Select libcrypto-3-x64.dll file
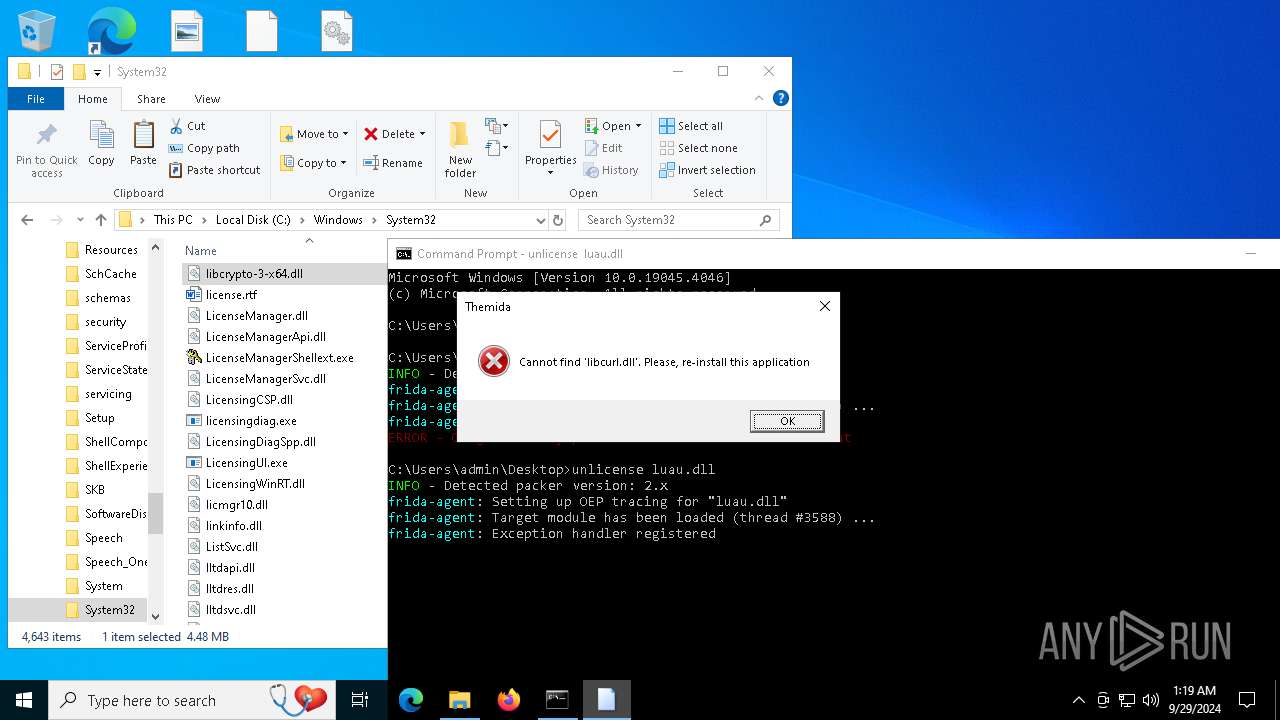1280x720 pixels. pos(254,273)
